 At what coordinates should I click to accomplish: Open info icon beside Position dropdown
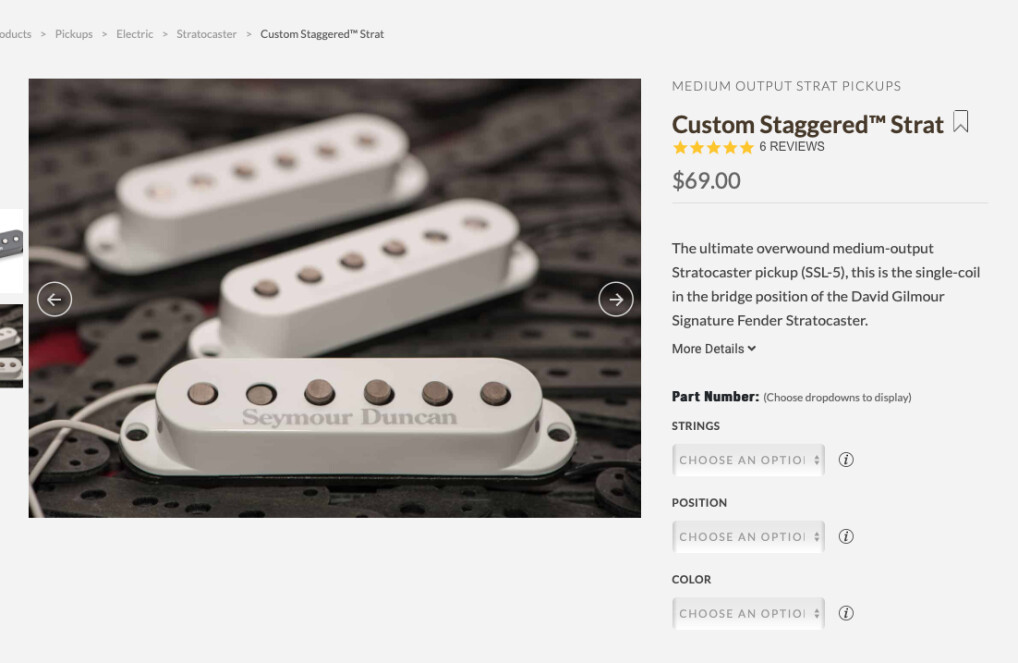(846, 537)
